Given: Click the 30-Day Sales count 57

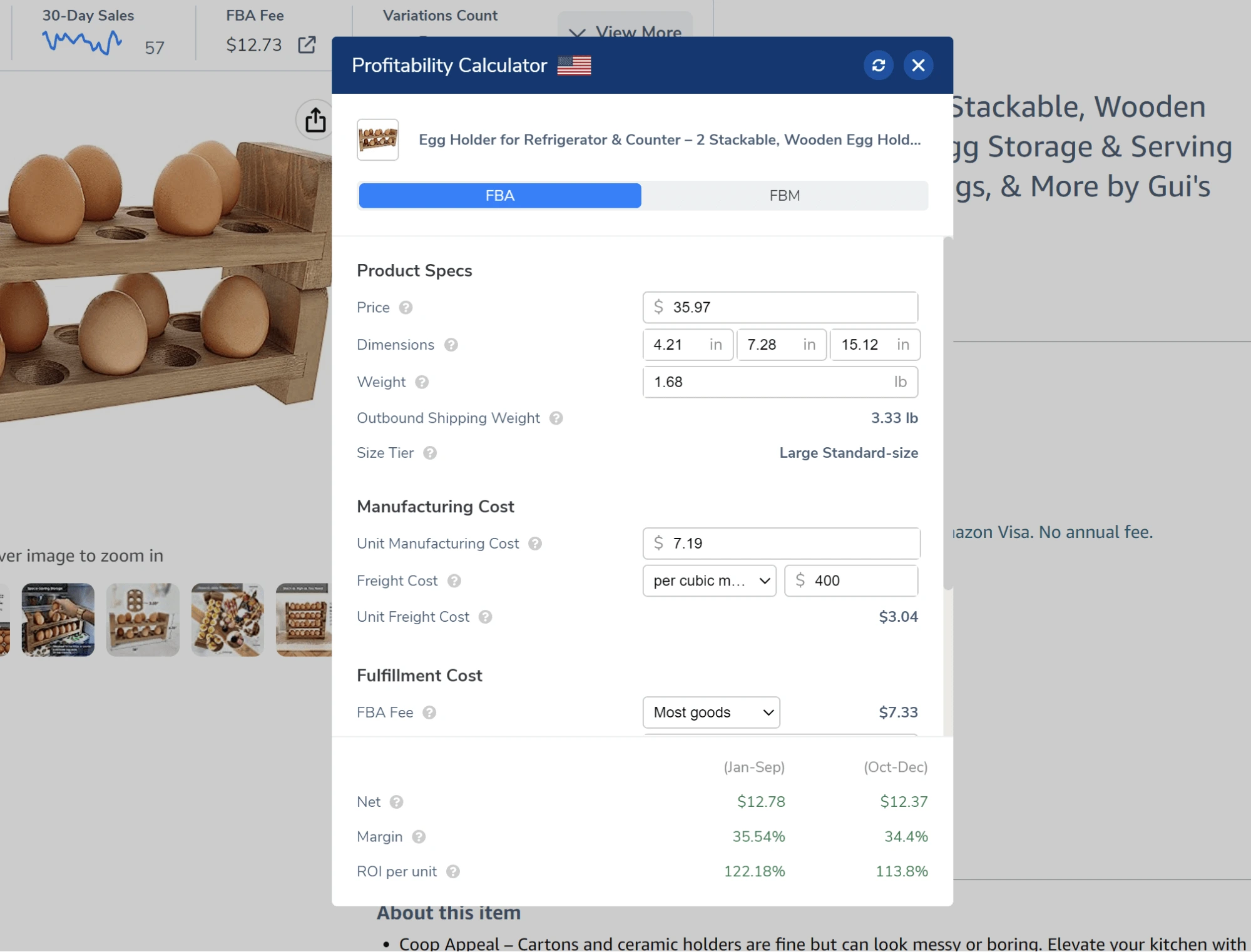Looking at the screenshot, I should coord(154,48).
